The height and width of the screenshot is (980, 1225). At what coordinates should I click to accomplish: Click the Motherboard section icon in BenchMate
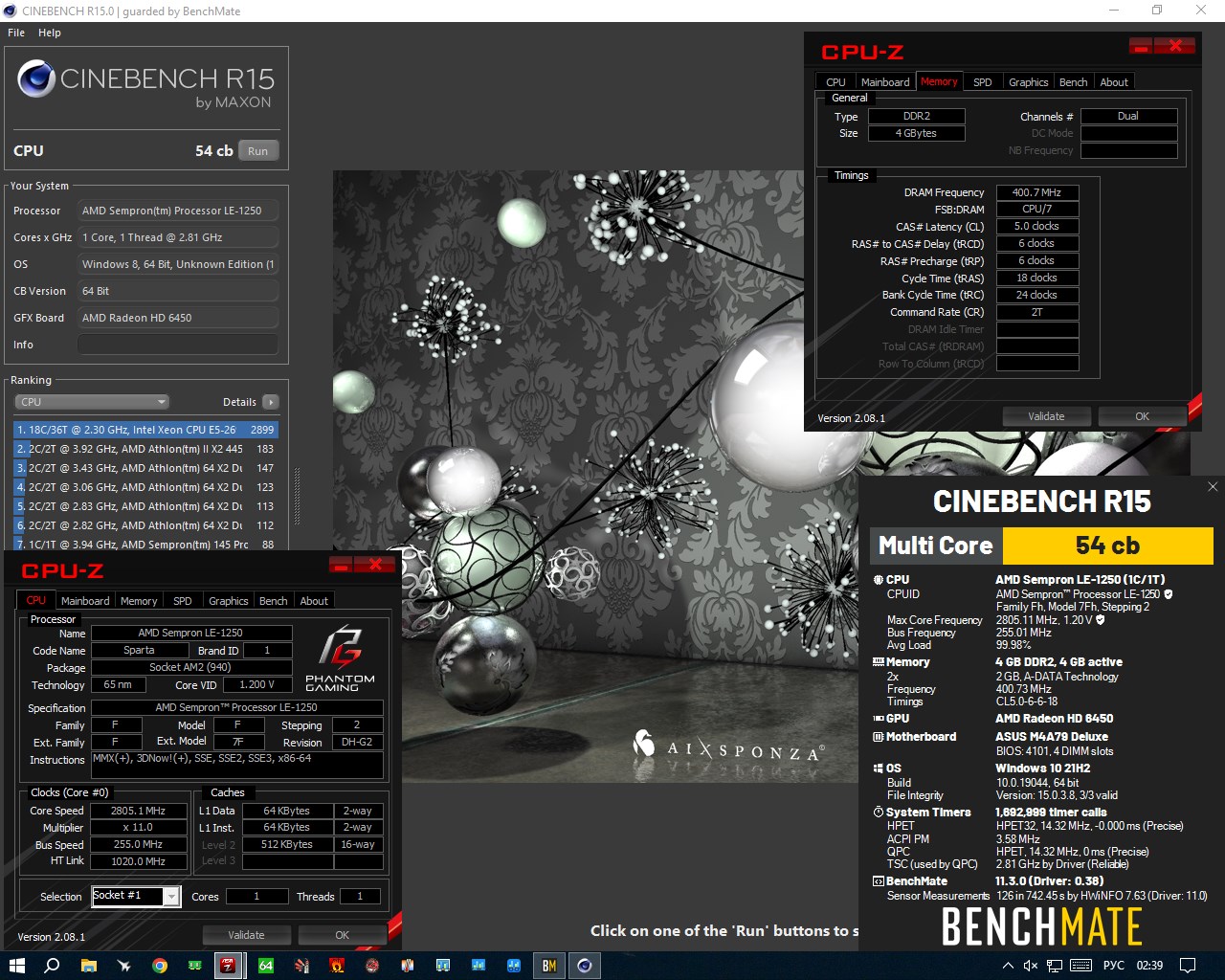pos(878,737)
